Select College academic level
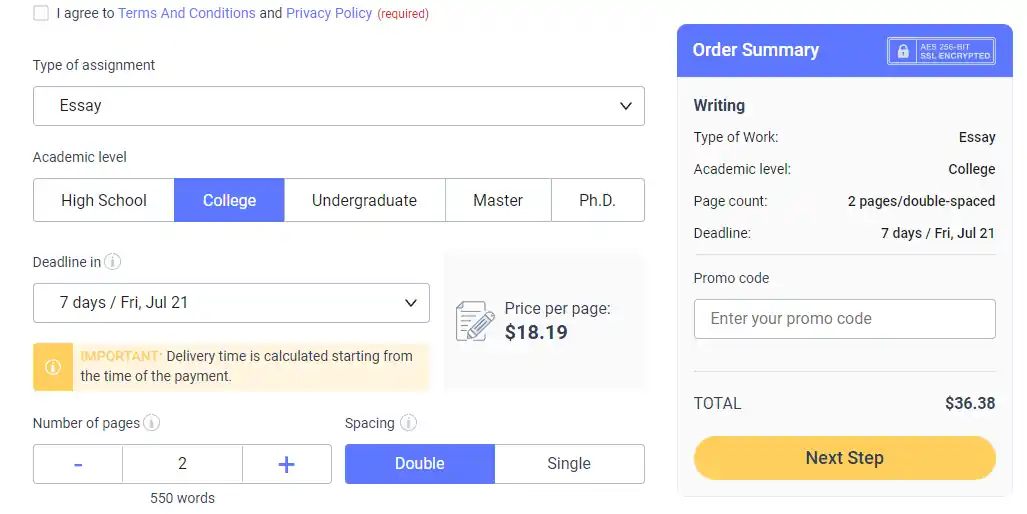1027x514 pixels. (x=229, y=200)
